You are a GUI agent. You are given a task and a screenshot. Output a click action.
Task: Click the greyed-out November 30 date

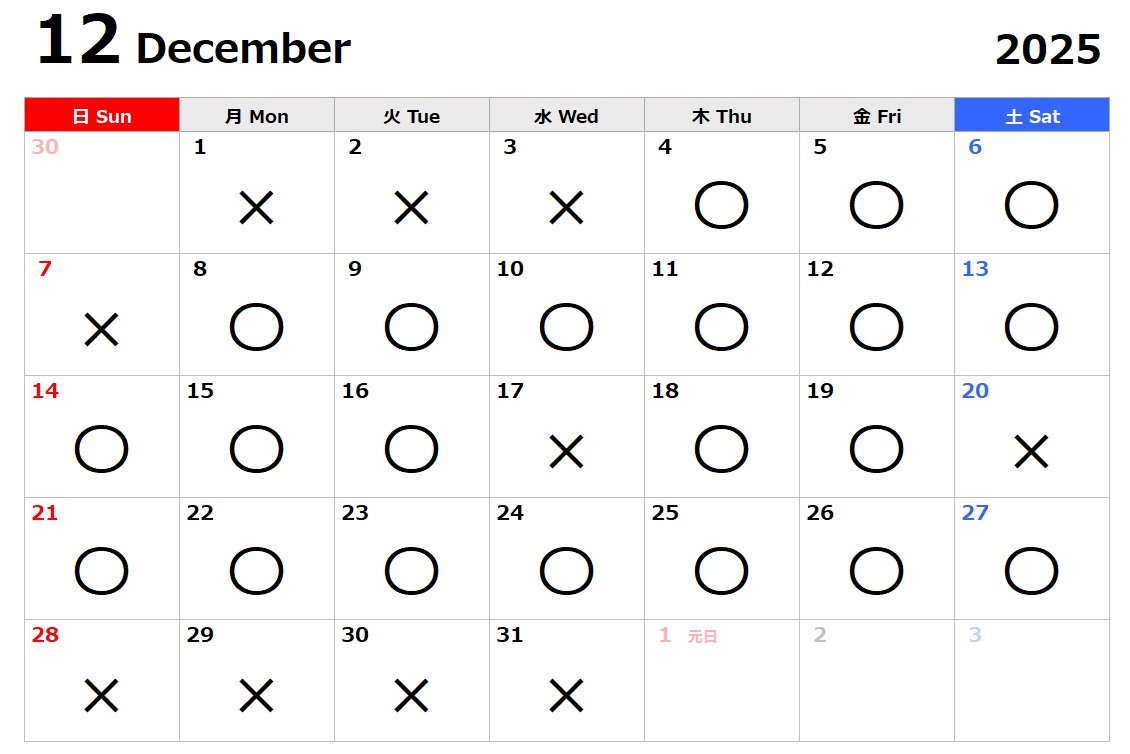(45, 147)
